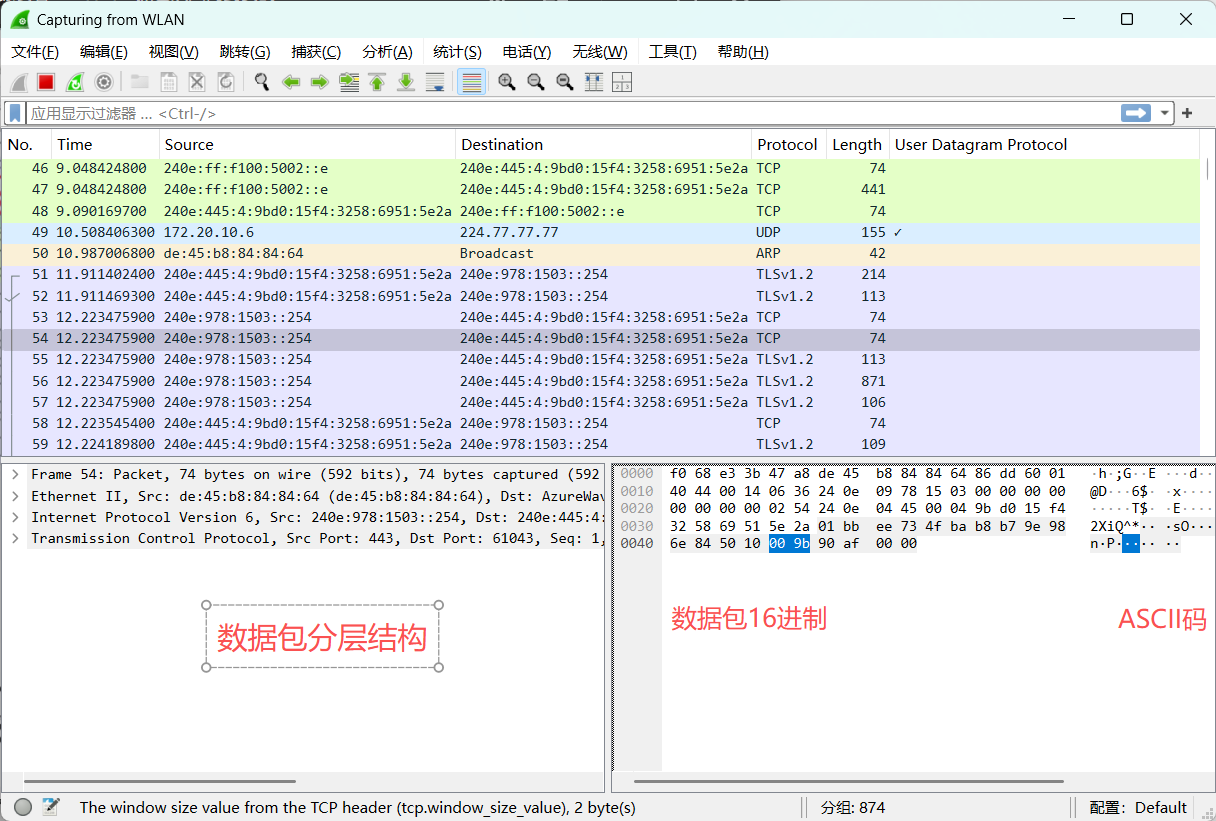Apply display filter arrow button
Image resolution: width=1216 pixels, height=821 pixels.
pyautogui.click(x=1136, y=113)
